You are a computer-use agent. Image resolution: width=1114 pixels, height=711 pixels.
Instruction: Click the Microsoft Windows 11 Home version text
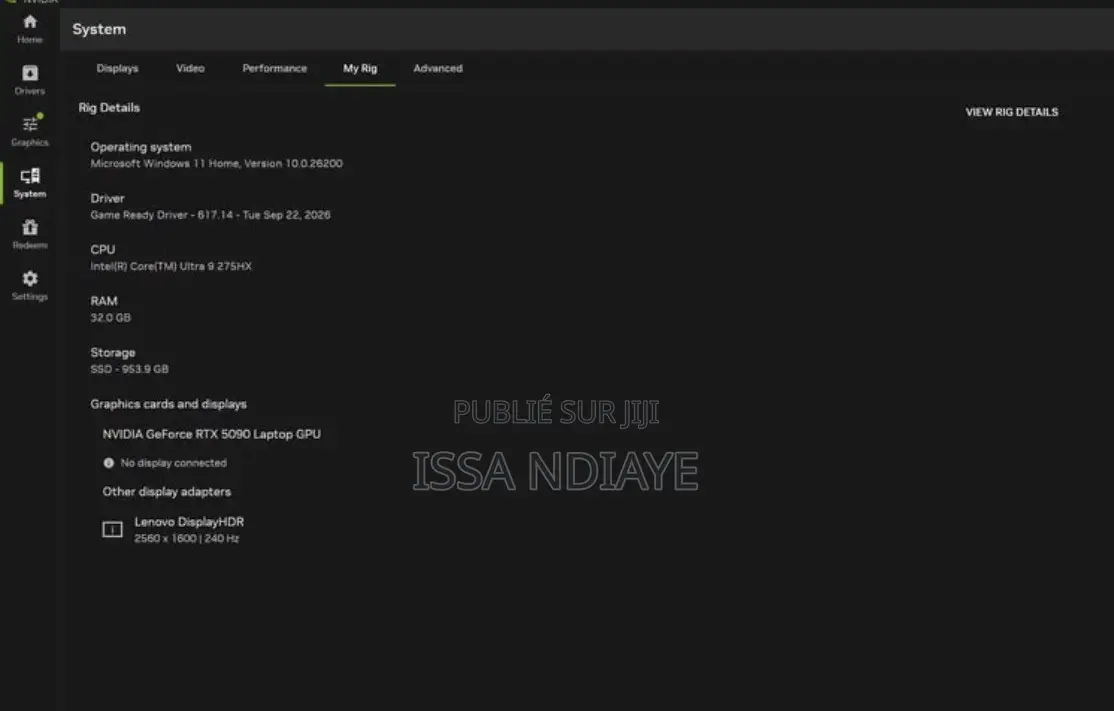click(x=217, y=163)
